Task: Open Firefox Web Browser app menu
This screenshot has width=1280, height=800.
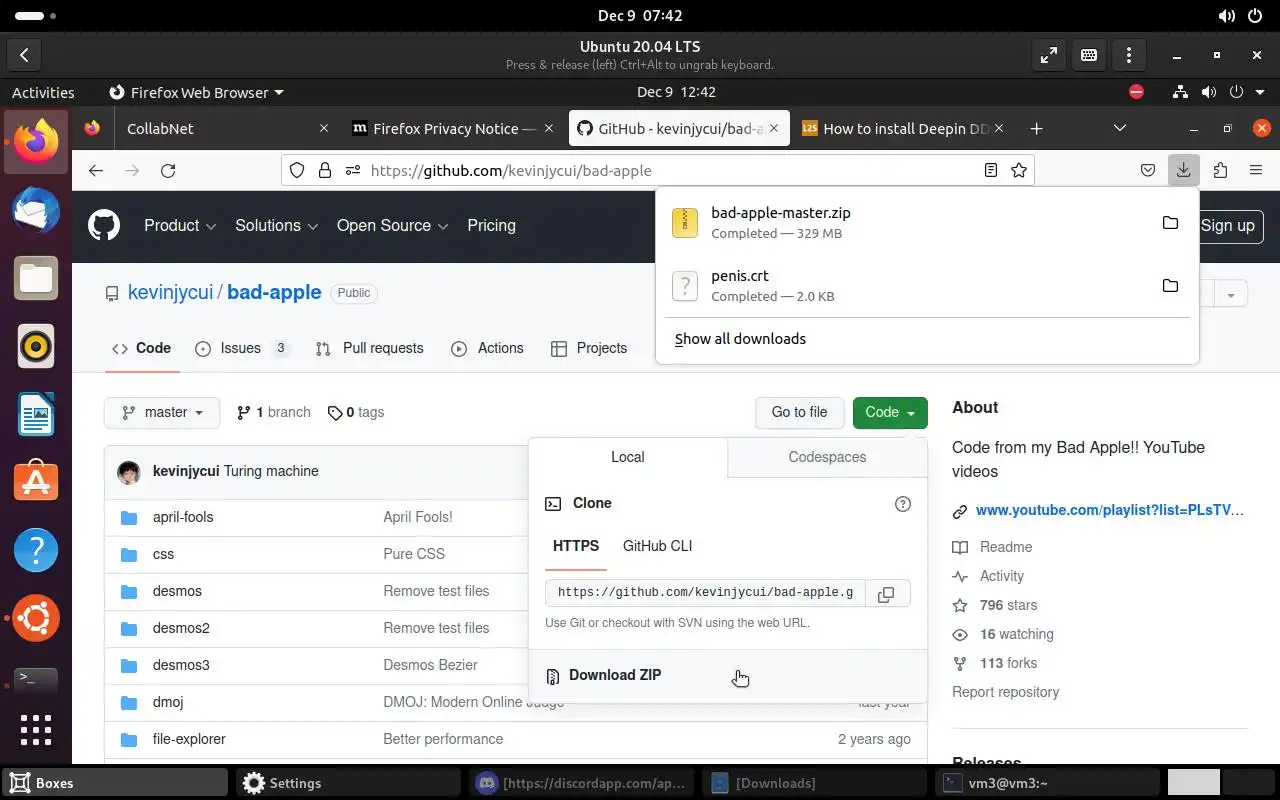Action: [195, 92]
